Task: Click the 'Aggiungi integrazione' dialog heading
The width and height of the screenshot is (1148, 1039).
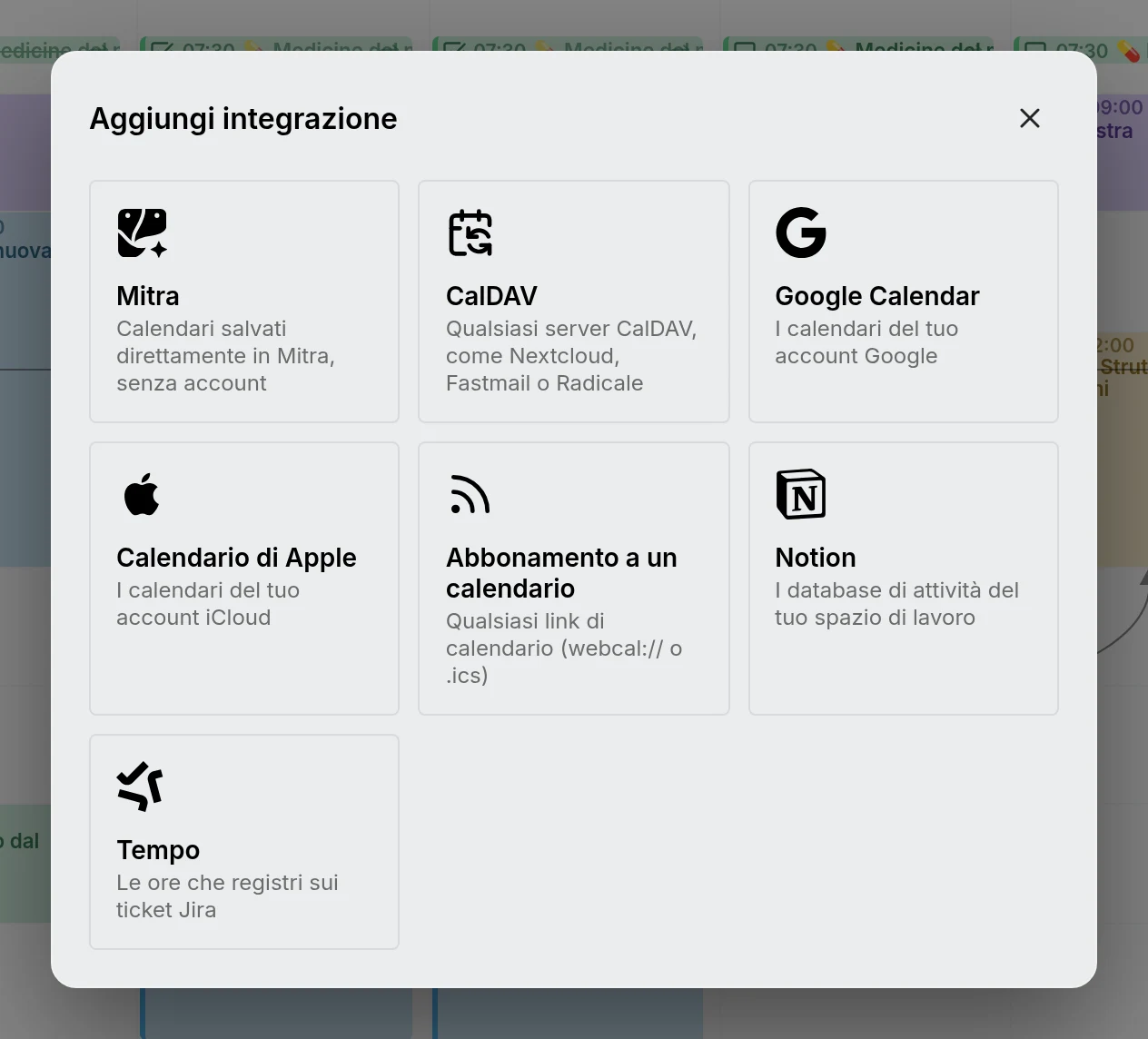Action: click(243, 119)
